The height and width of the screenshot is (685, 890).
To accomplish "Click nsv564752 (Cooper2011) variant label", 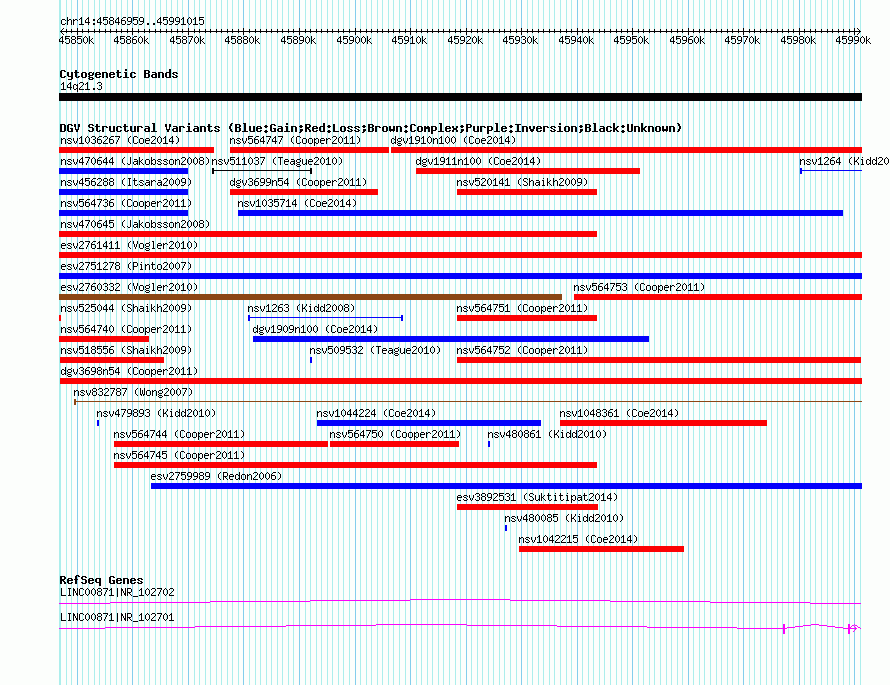I will coord(522,350).
